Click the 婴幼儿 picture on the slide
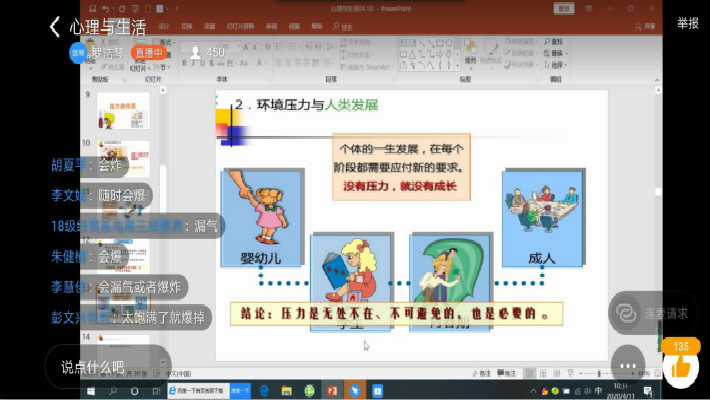 [264, 215]
